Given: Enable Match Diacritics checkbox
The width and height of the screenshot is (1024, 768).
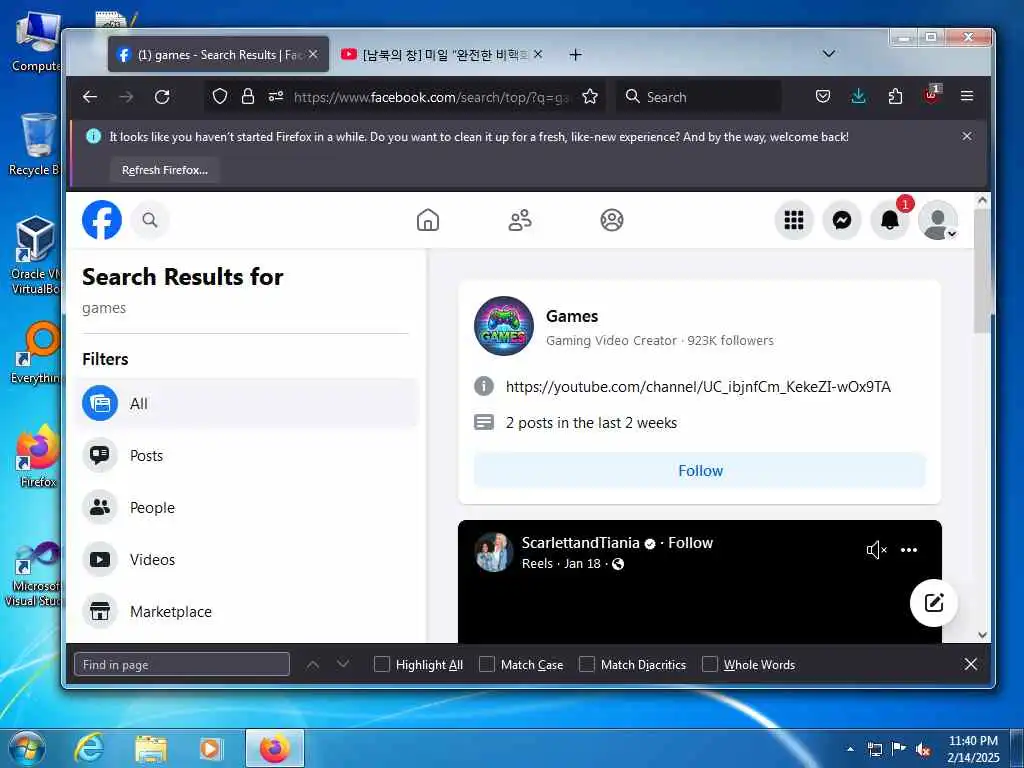Looking at the screenshot, I should [x=586, y=664].
